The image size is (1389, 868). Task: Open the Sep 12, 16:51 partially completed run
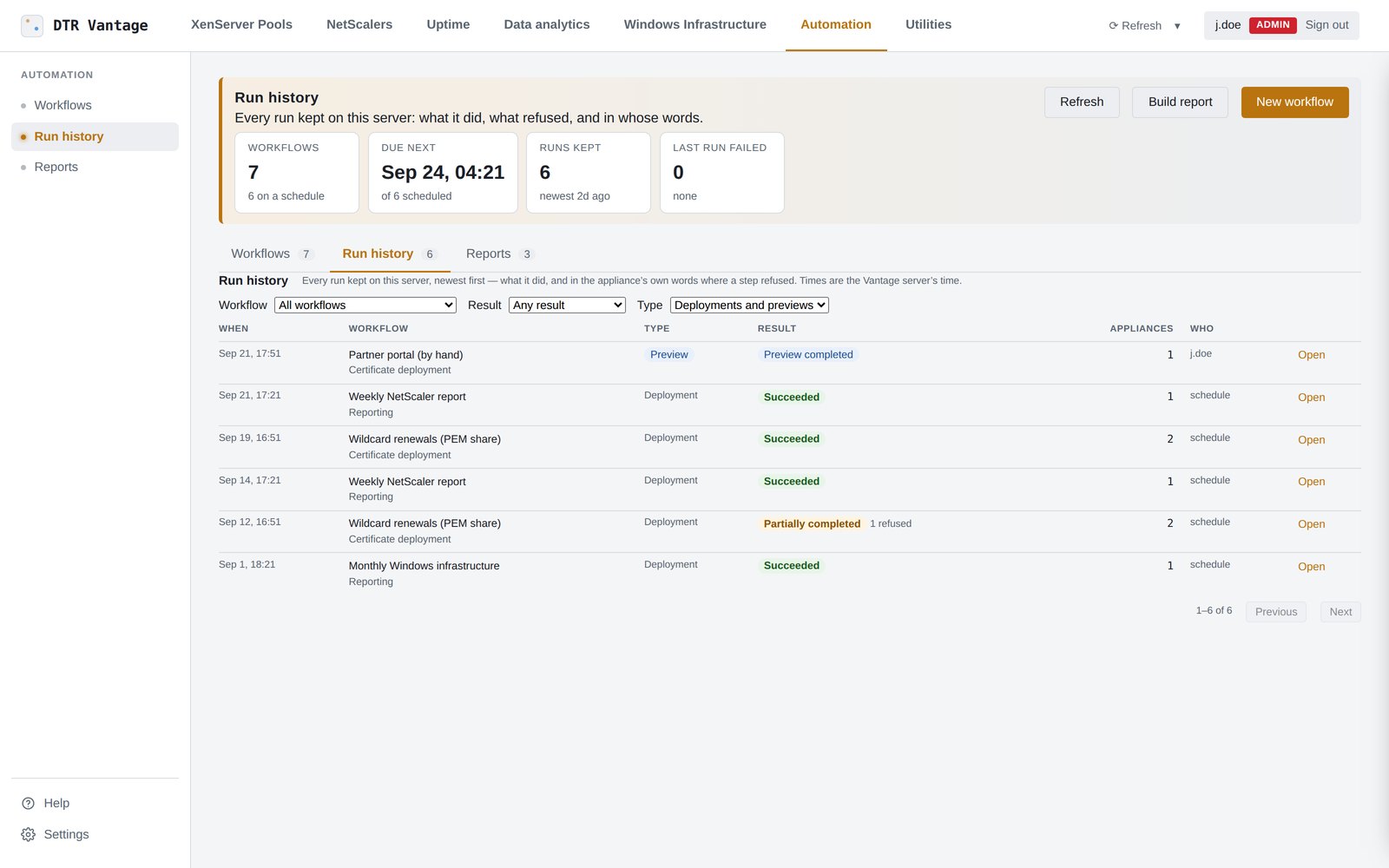point(1311,524)
